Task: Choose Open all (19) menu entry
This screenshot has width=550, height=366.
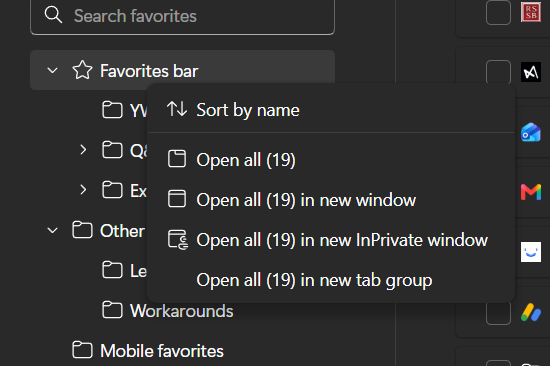Action: click(x=331, y=160)
